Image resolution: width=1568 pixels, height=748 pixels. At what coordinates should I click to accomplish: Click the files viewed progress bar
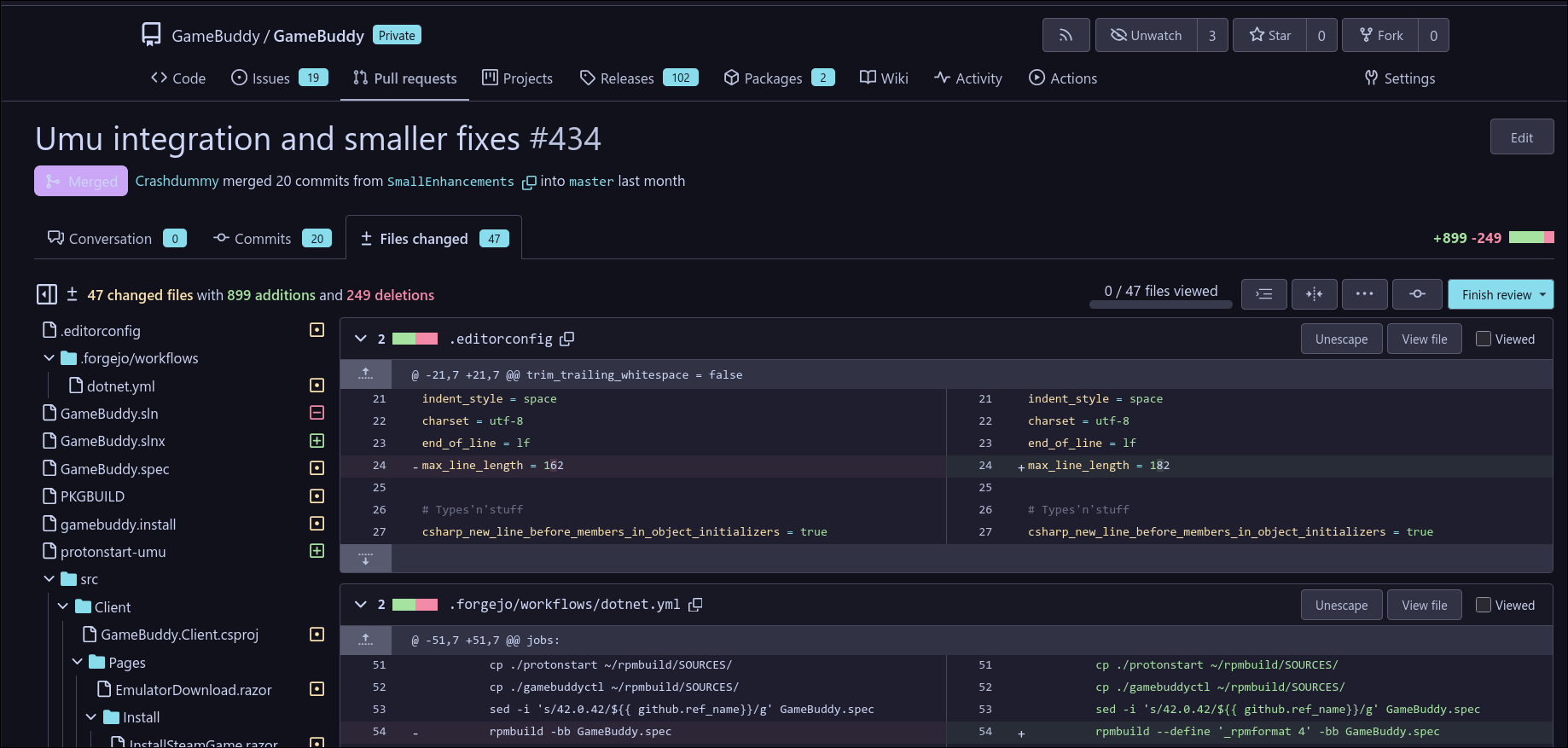click(1161, 304)
